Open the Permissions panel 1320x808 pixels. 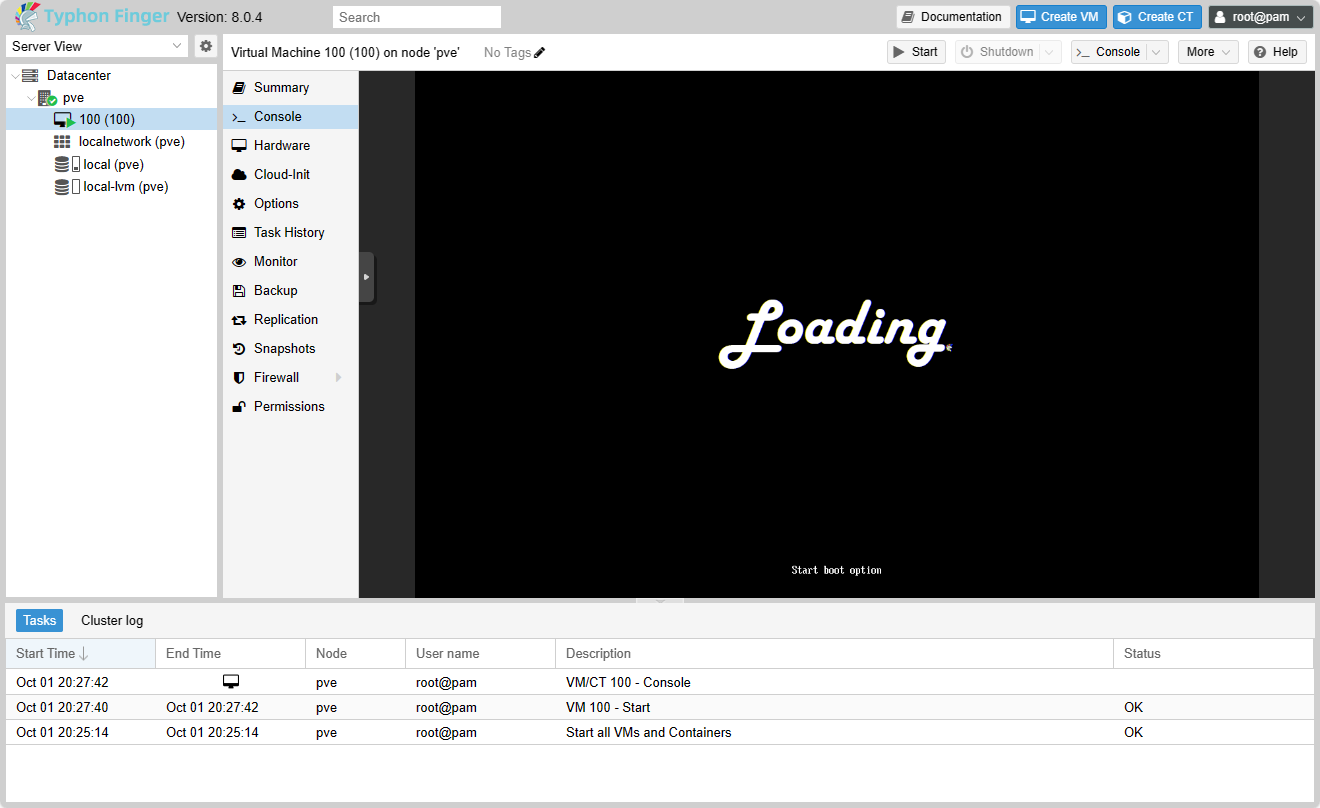click(x=290, y=406)
